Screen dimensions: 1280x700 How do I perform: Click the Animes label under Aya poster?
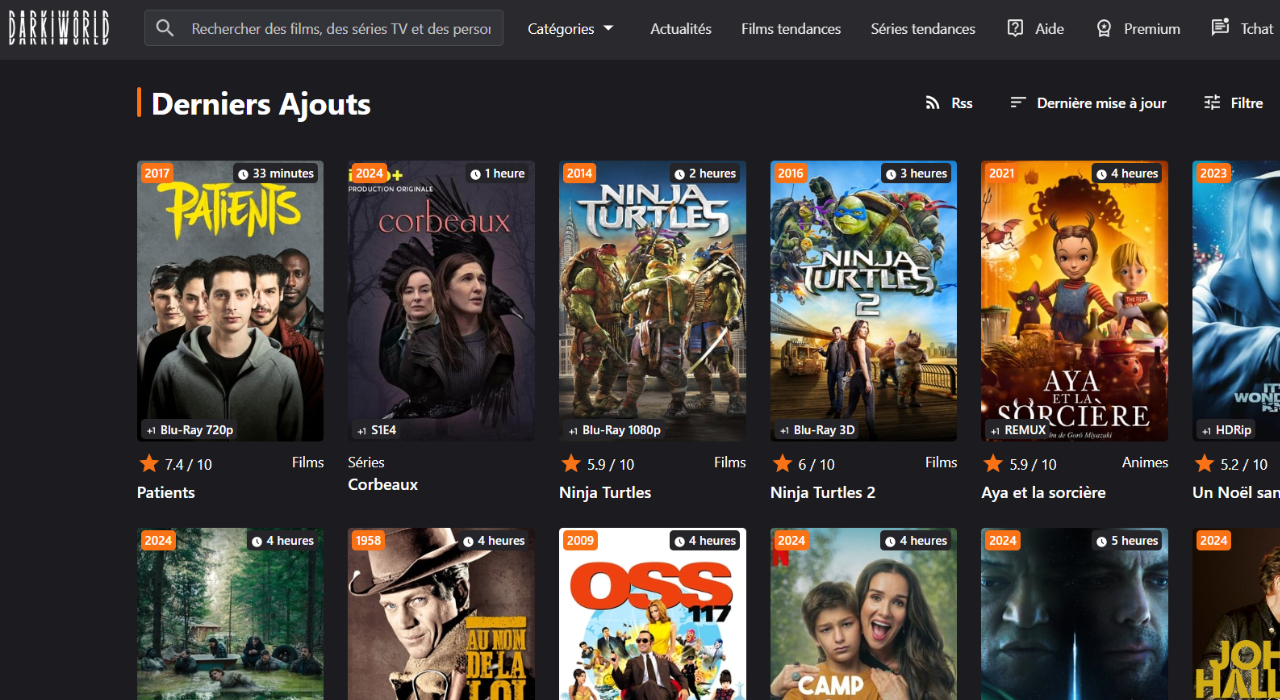[x=1145, y=462]
